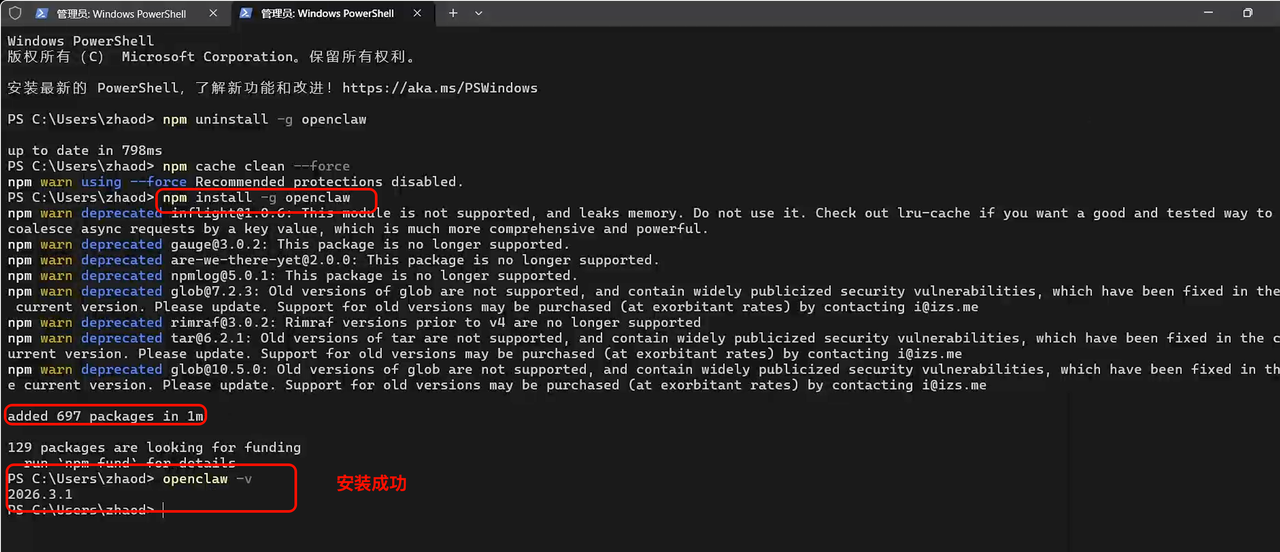Screen dimensions: 1280x552
Task: Click the second tab's PowerShell icon
Action: [x=246, y=13]
